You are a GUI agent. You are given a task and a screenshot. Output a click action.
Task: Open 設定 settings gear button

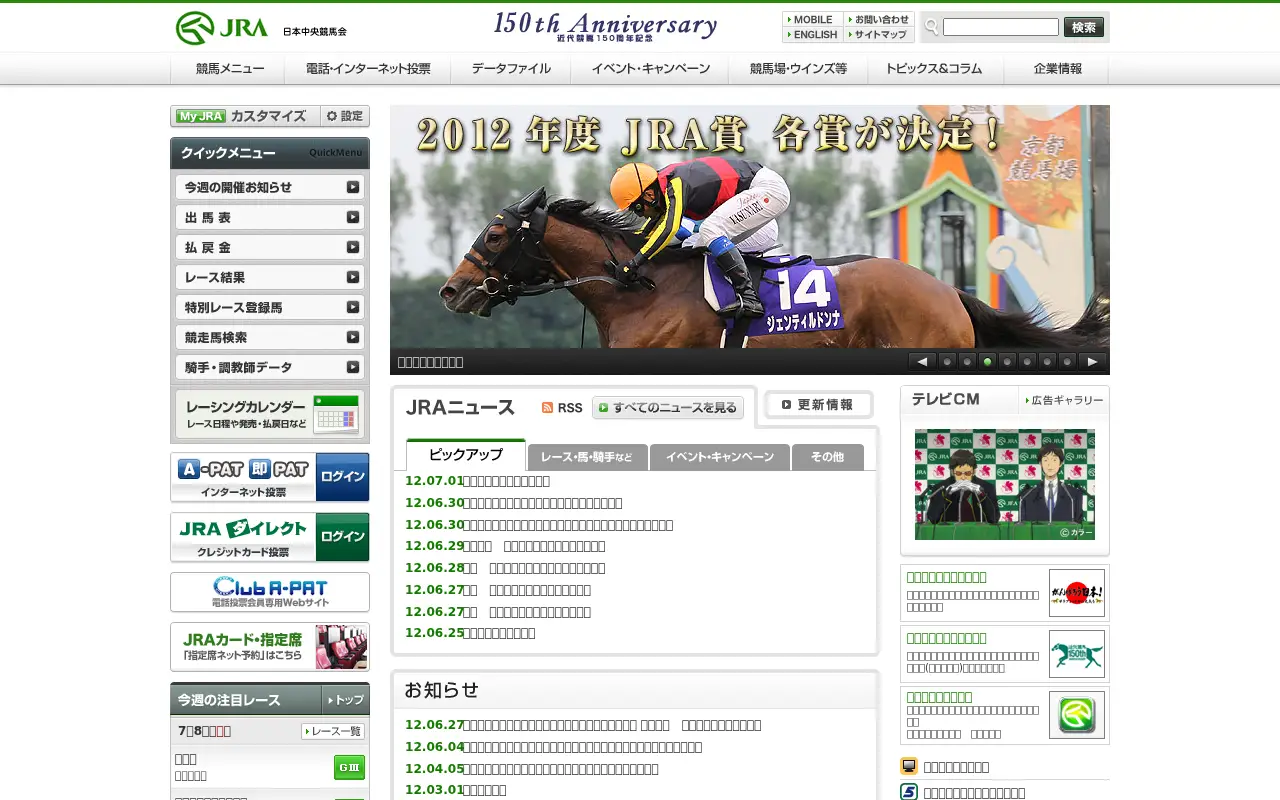(x=345, y=116)
